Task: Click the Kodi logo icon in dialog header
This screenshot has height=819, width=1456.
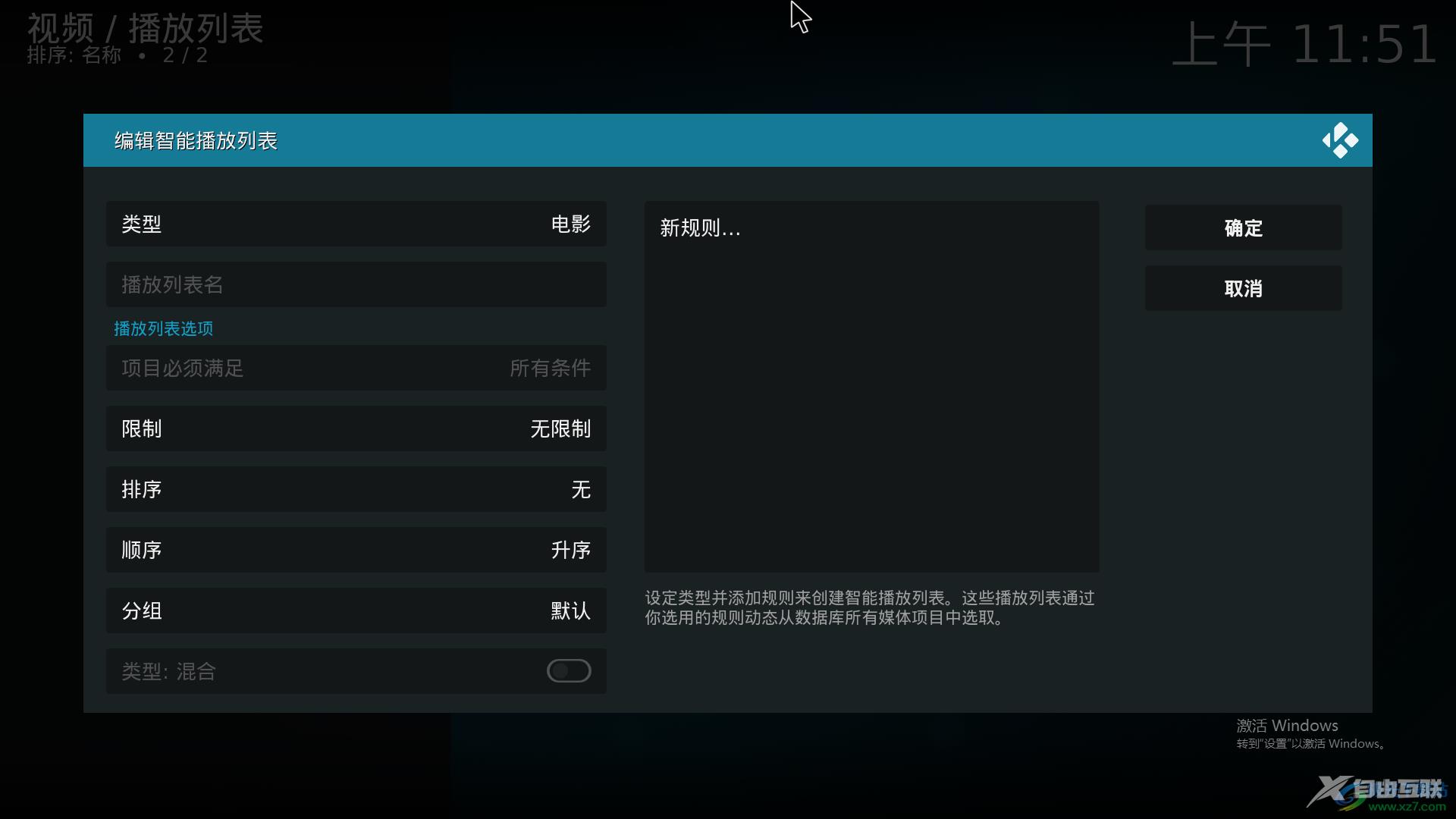Action: [x=1340, y=140]
